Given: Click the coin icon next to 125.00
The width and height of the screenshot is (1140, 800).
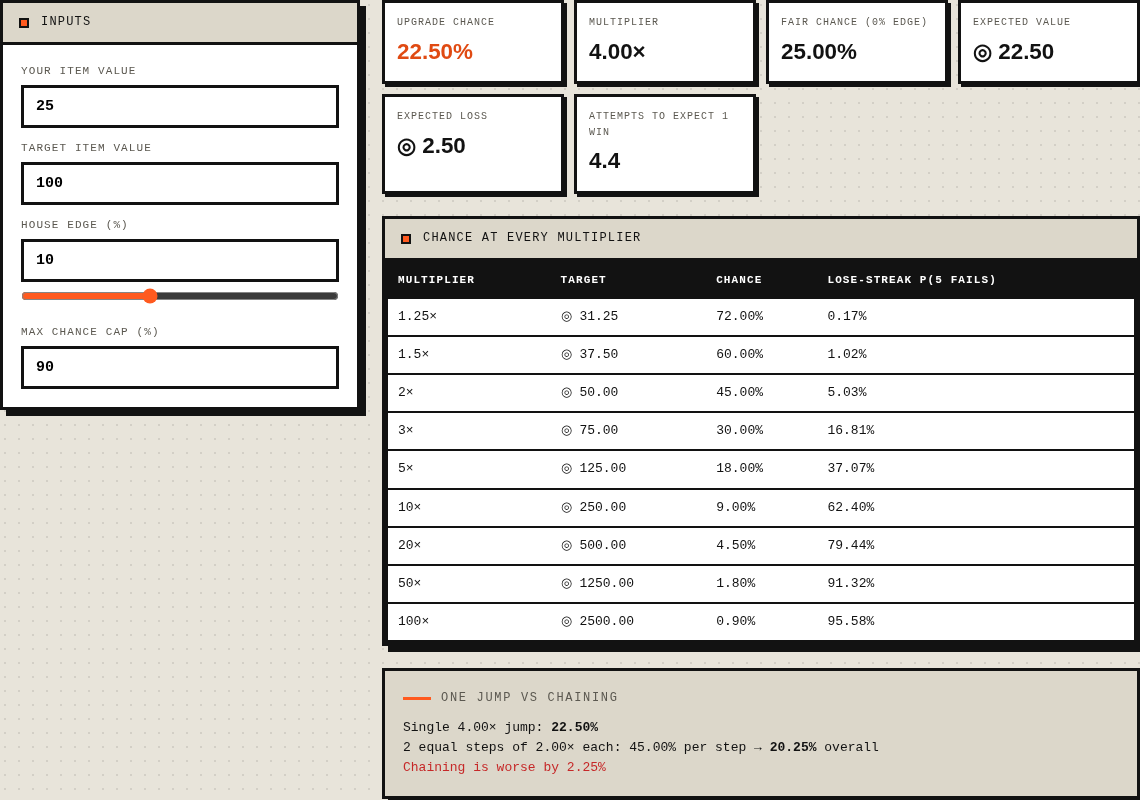Looking at the screenshot, I should click(x=567, y=468).
